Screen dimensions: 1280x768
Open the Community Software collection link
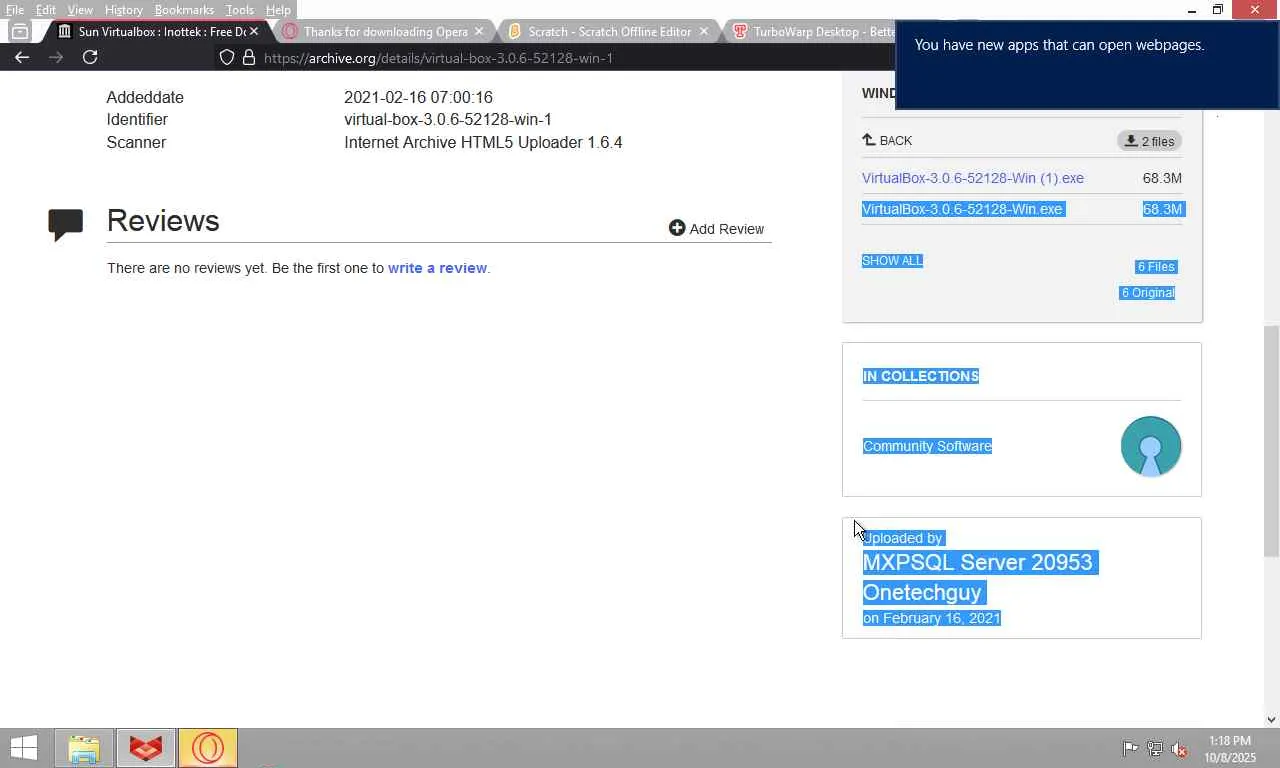[927, 446]
